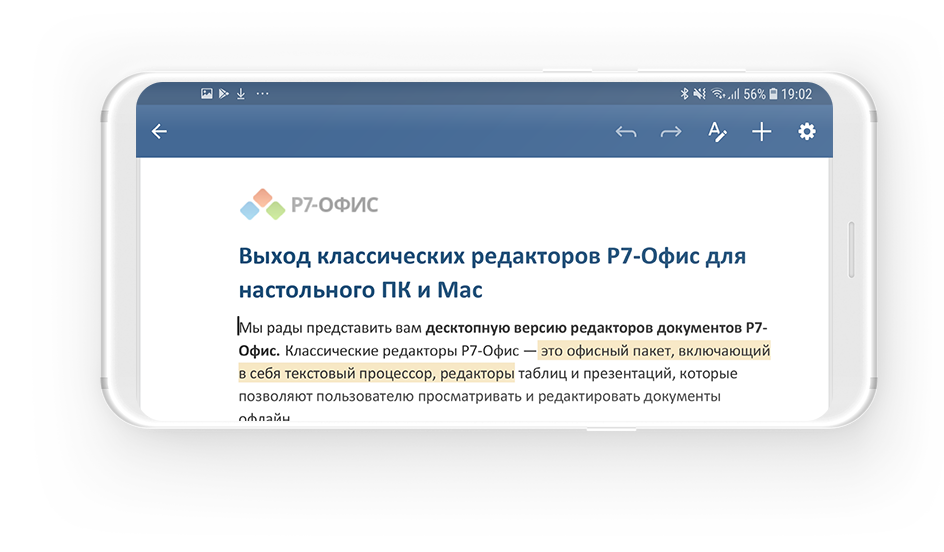Open the insert plus menu
This screenshot has width=944, height=552.
click(762, 132)
